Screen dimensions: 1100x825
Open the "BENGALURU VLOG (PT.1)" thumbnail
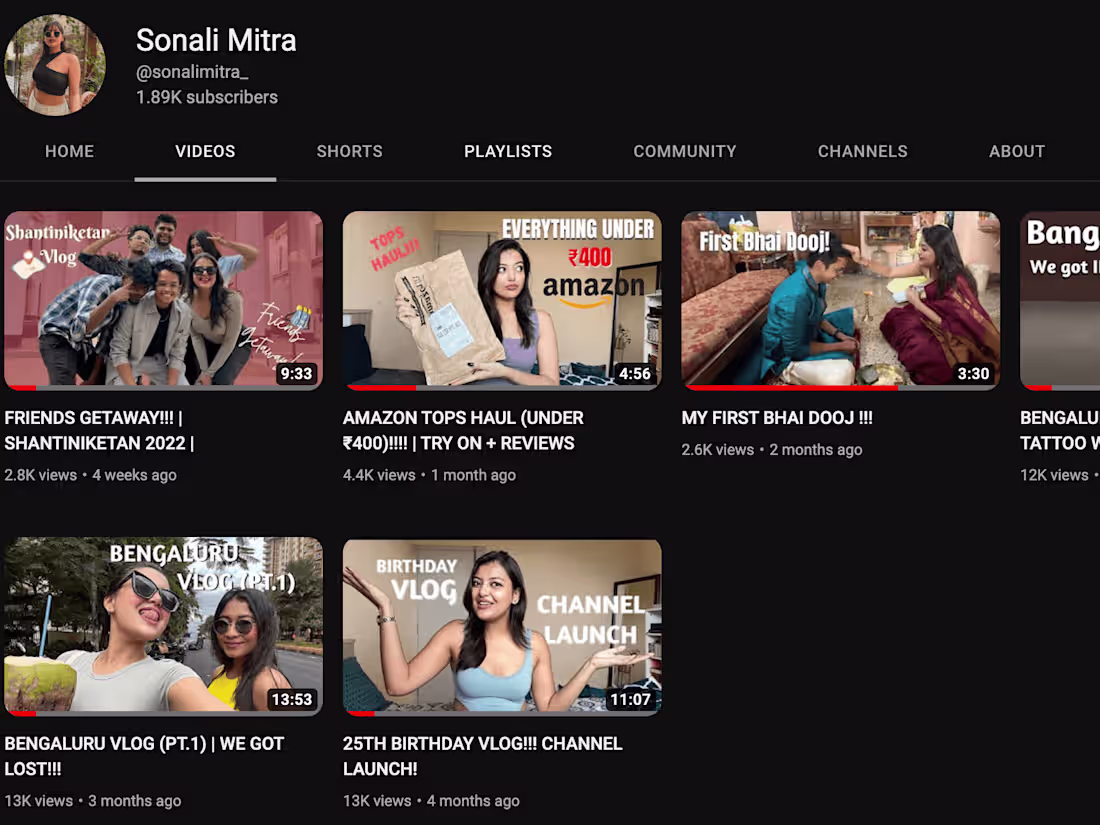point(163,625)
